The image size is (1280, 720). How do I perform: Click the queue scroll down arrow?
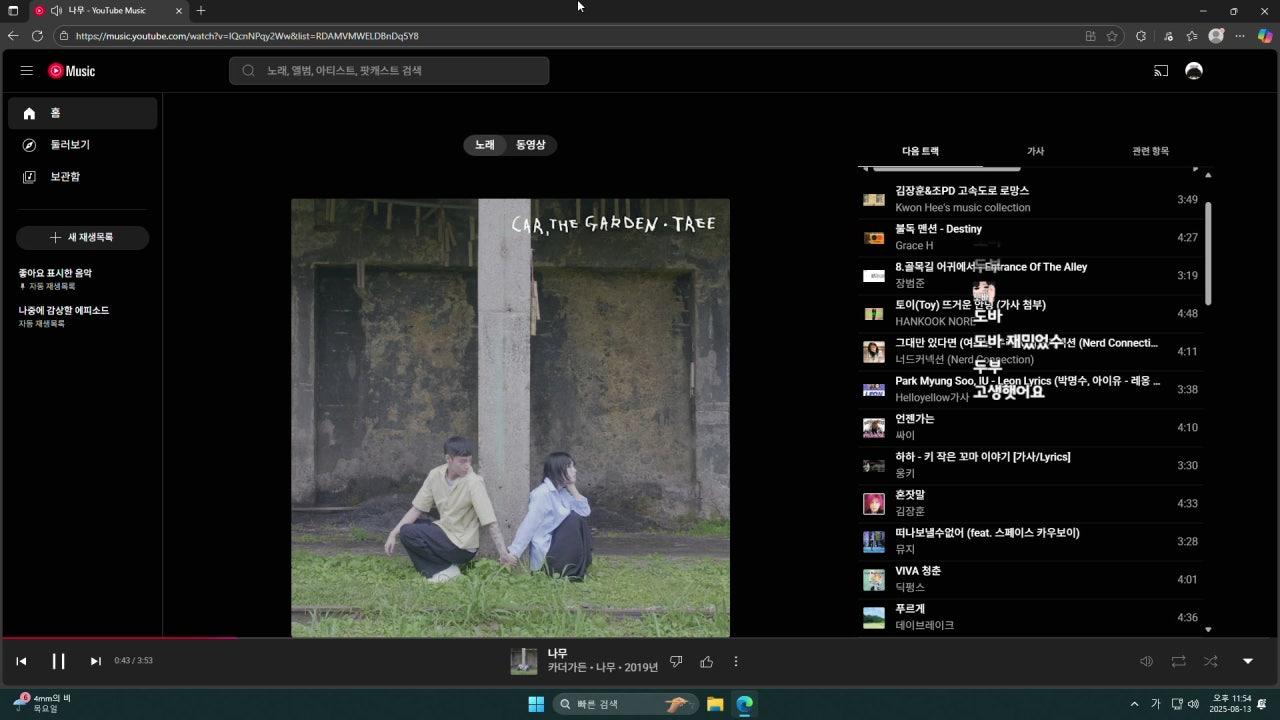point(1208,630)
